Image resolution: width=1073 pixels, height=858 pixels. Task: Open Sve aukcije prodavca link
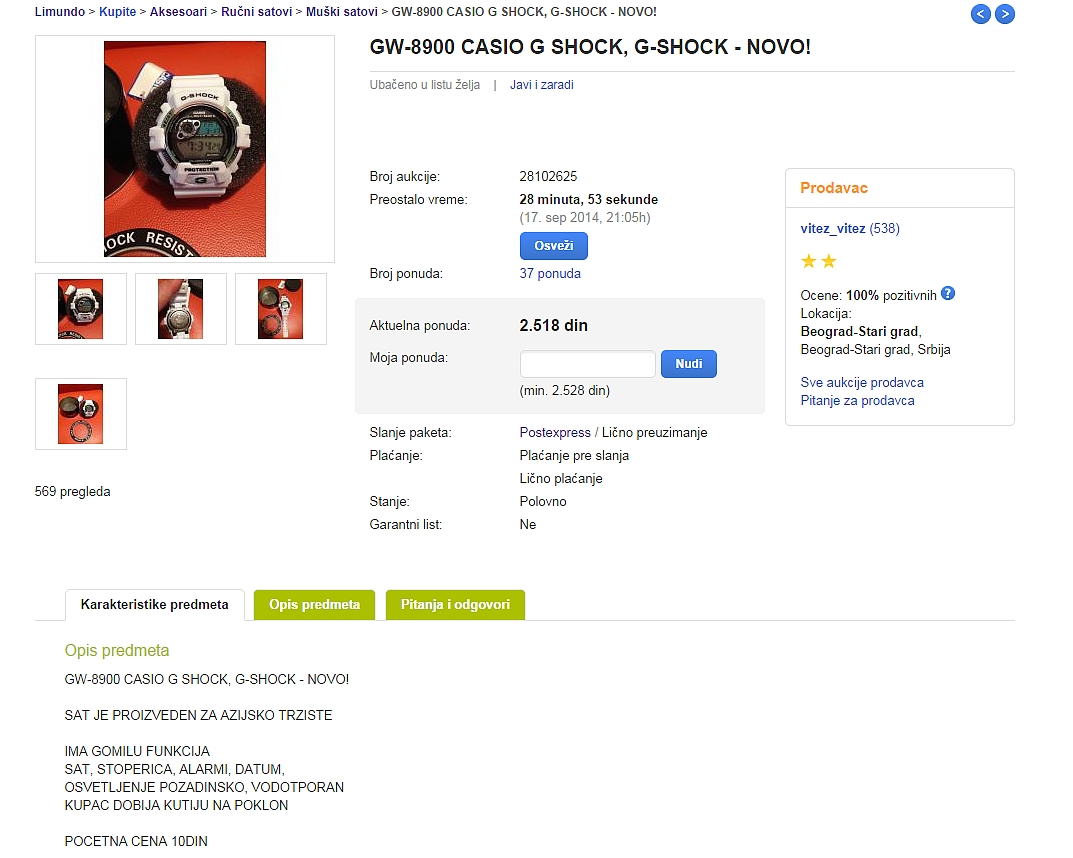click(x=862, y=382)
